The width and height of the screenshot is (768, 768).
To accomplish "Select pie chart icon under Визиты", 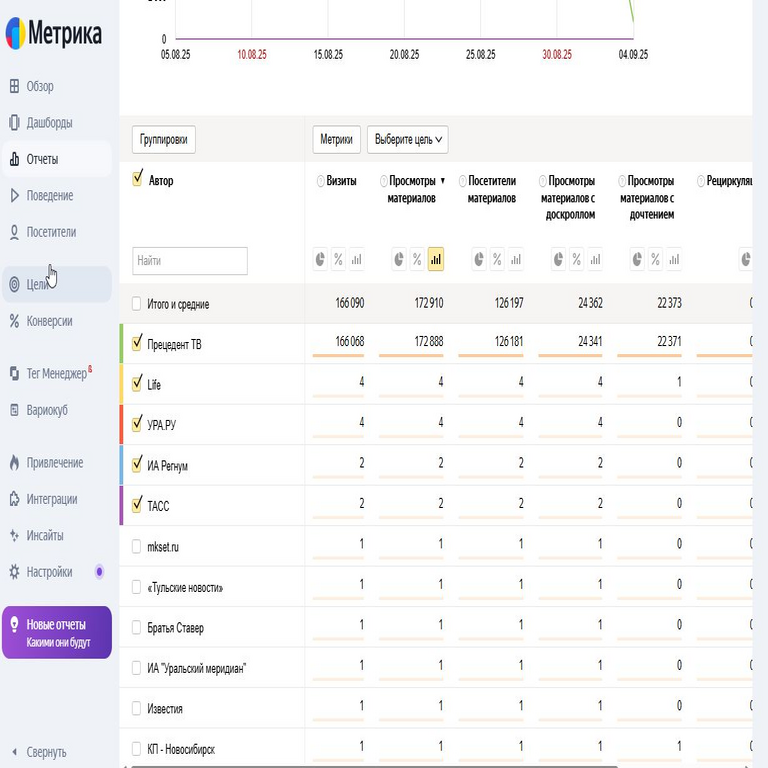I will coord(320,259).
